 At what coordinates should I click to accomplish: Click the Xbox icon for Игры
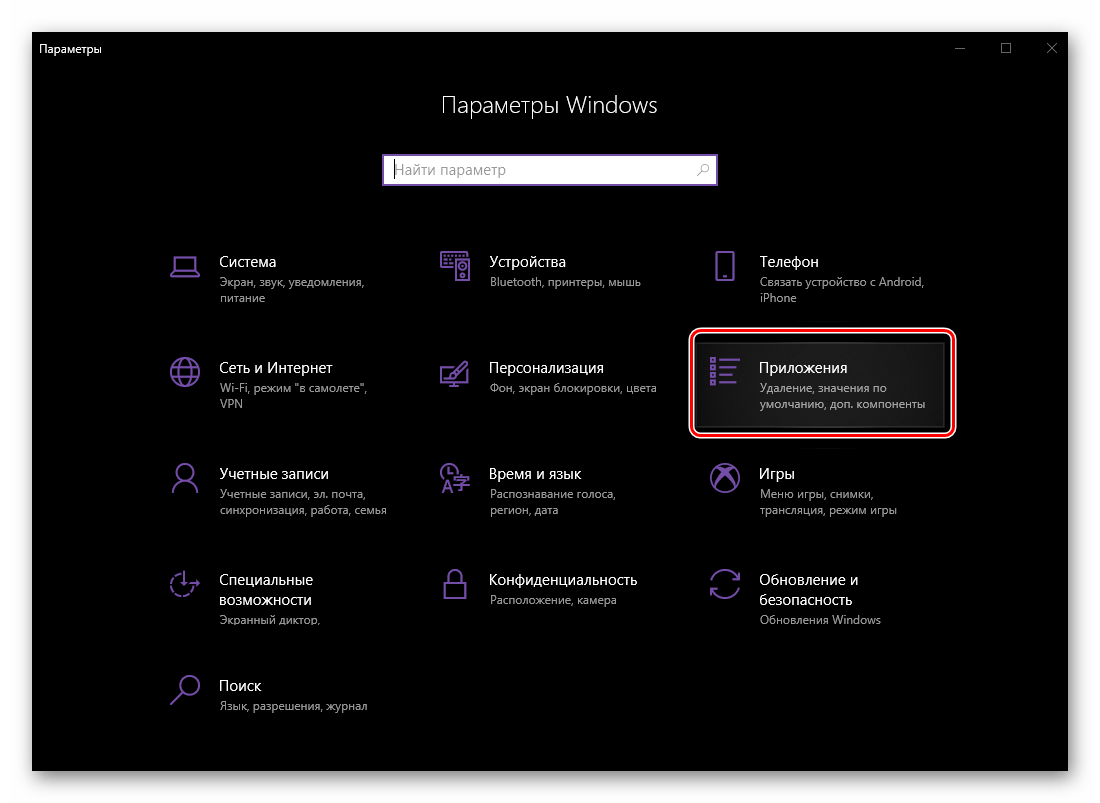pos(725,478)
